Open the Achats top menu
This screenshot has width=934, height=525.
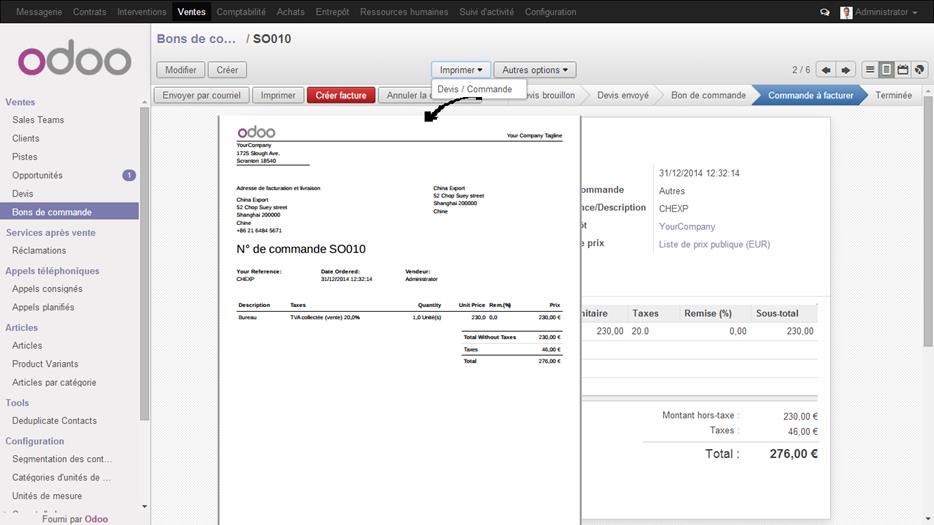290,12
